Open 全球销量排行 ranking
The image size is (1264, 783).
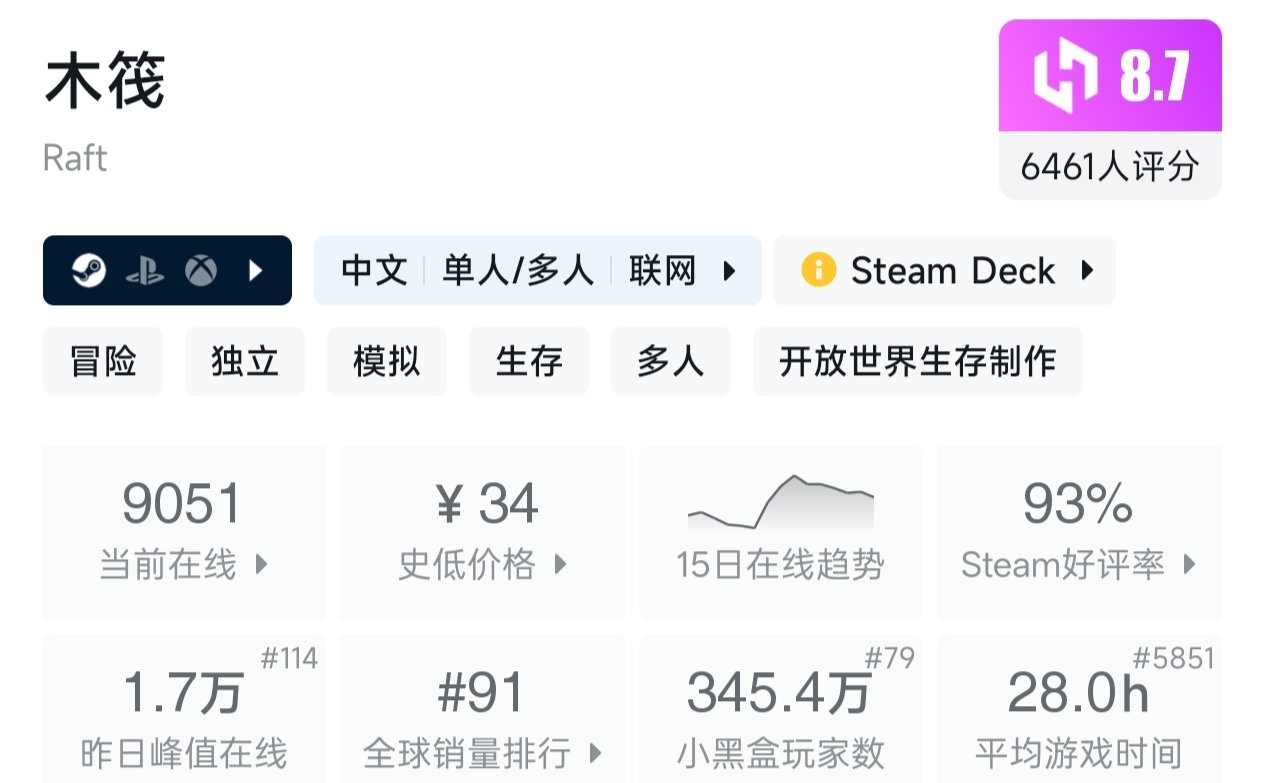click(483, 710)
